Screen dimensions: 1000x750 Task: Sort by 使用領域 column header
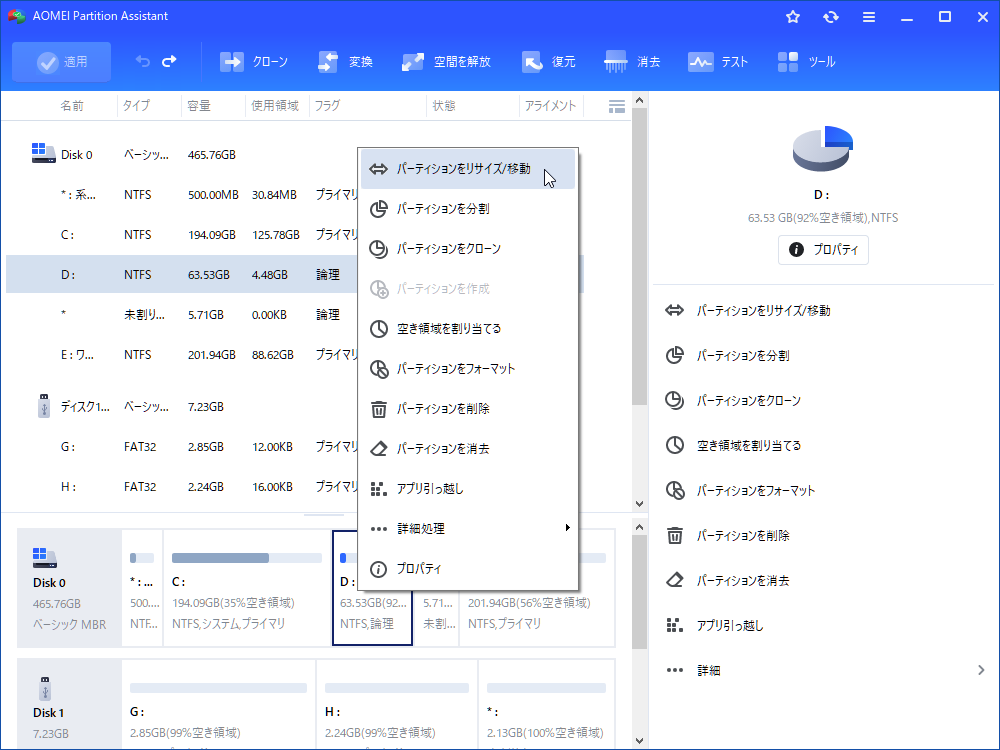pyautogui.click(x=275, y=106)
